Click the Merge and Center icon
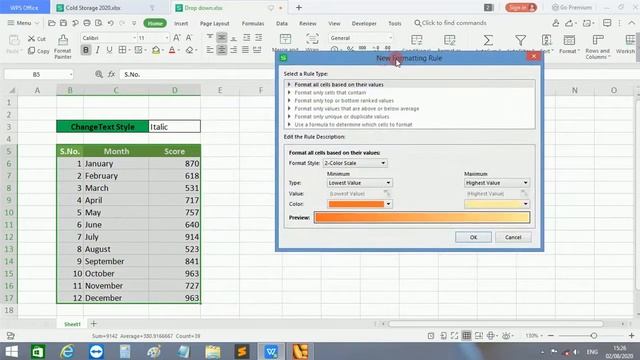This screenshot has height=360, width=640. [285, 40]
